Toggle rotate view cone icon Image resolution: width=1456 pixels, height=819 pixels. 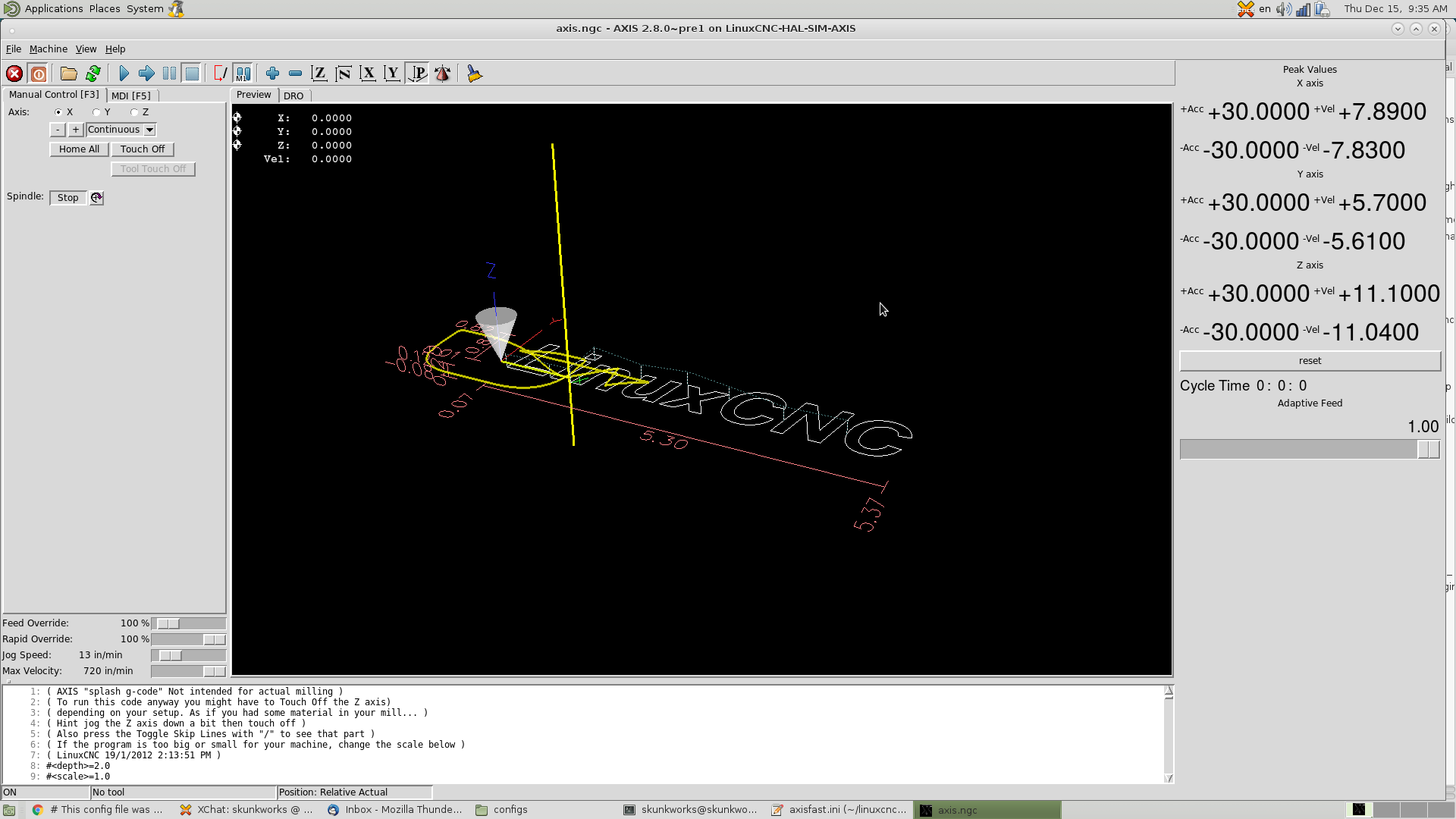pos(442,74)
